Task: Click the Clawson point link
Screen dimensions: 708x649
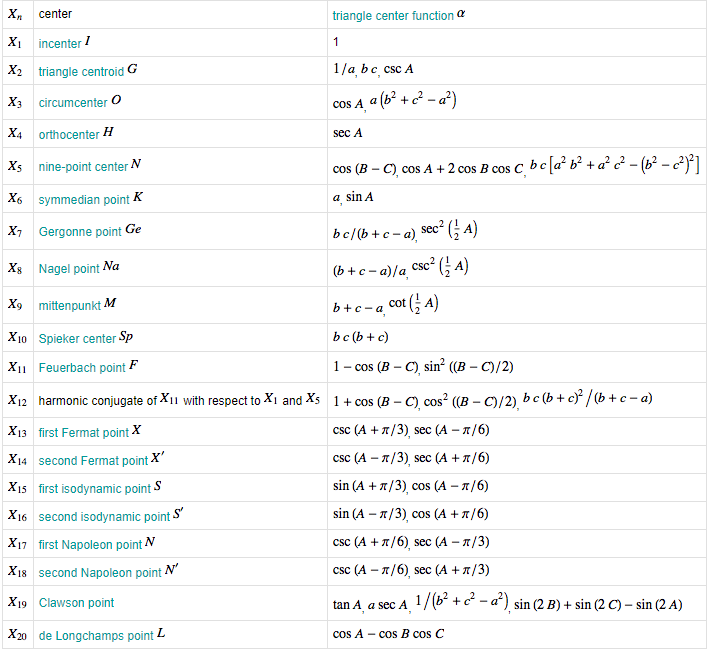Action: pos(76,603)
